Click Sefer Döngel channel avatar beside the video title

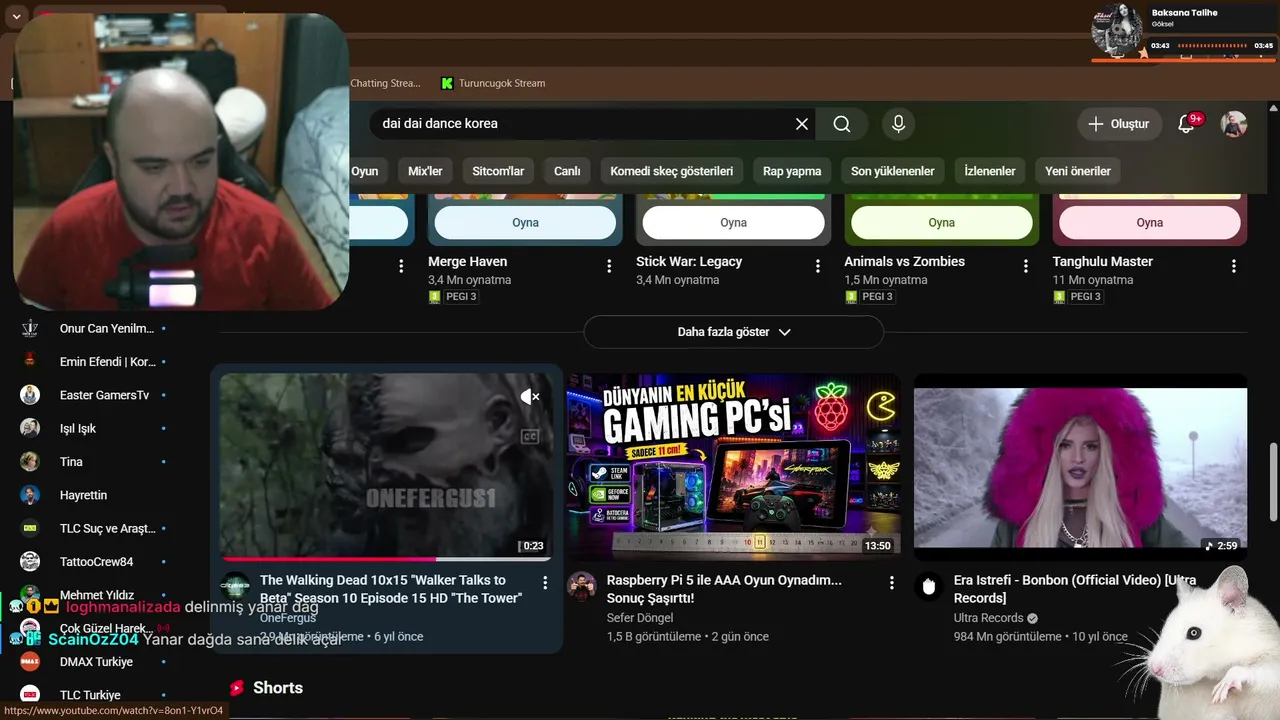pos(582,586)
